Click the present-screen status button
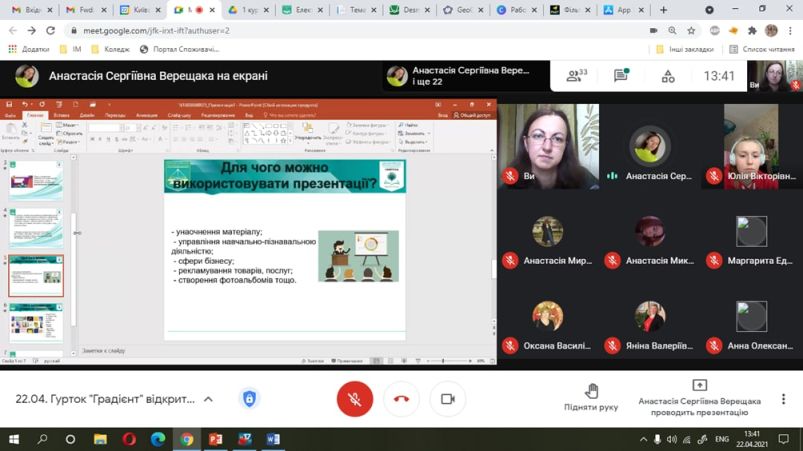 click(x=700, y=398)
